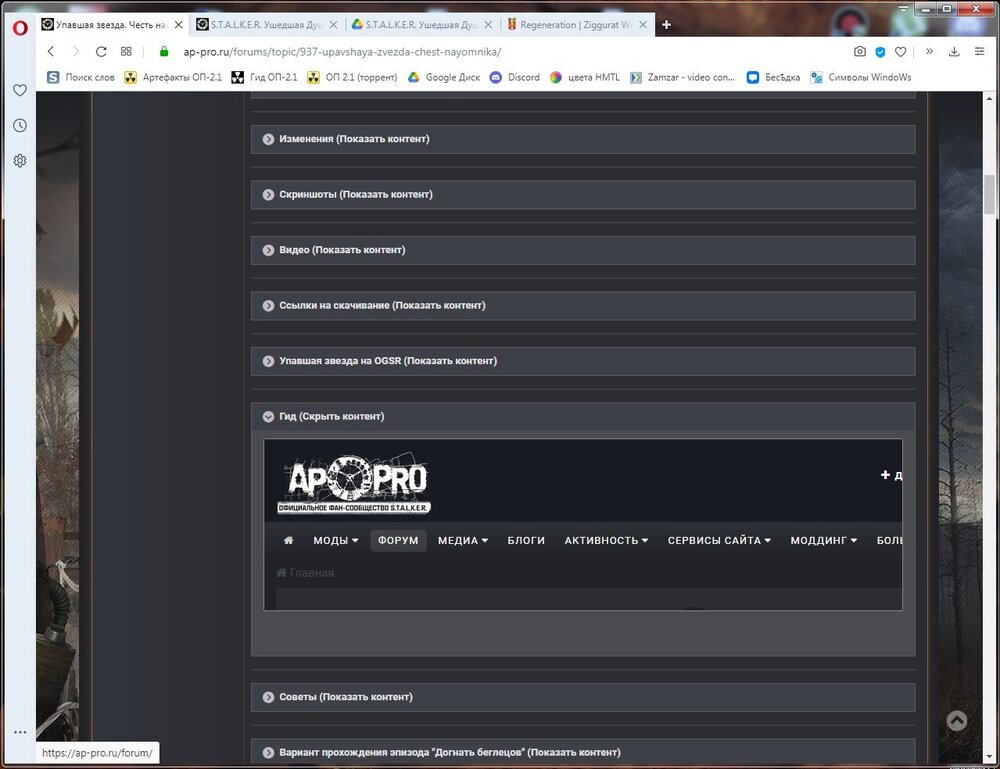
Task: Open the ad-blocker shield icon in address bar
Action: click(880, 51)
